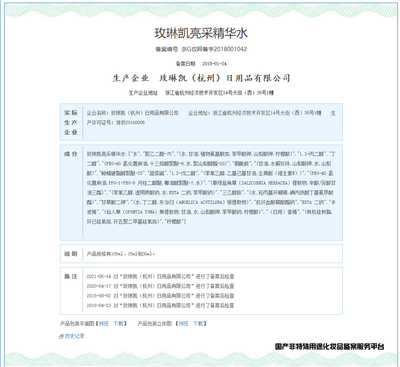Select the 备注 section label
Viewport: 400px width, 367px height.
point(71,277)
